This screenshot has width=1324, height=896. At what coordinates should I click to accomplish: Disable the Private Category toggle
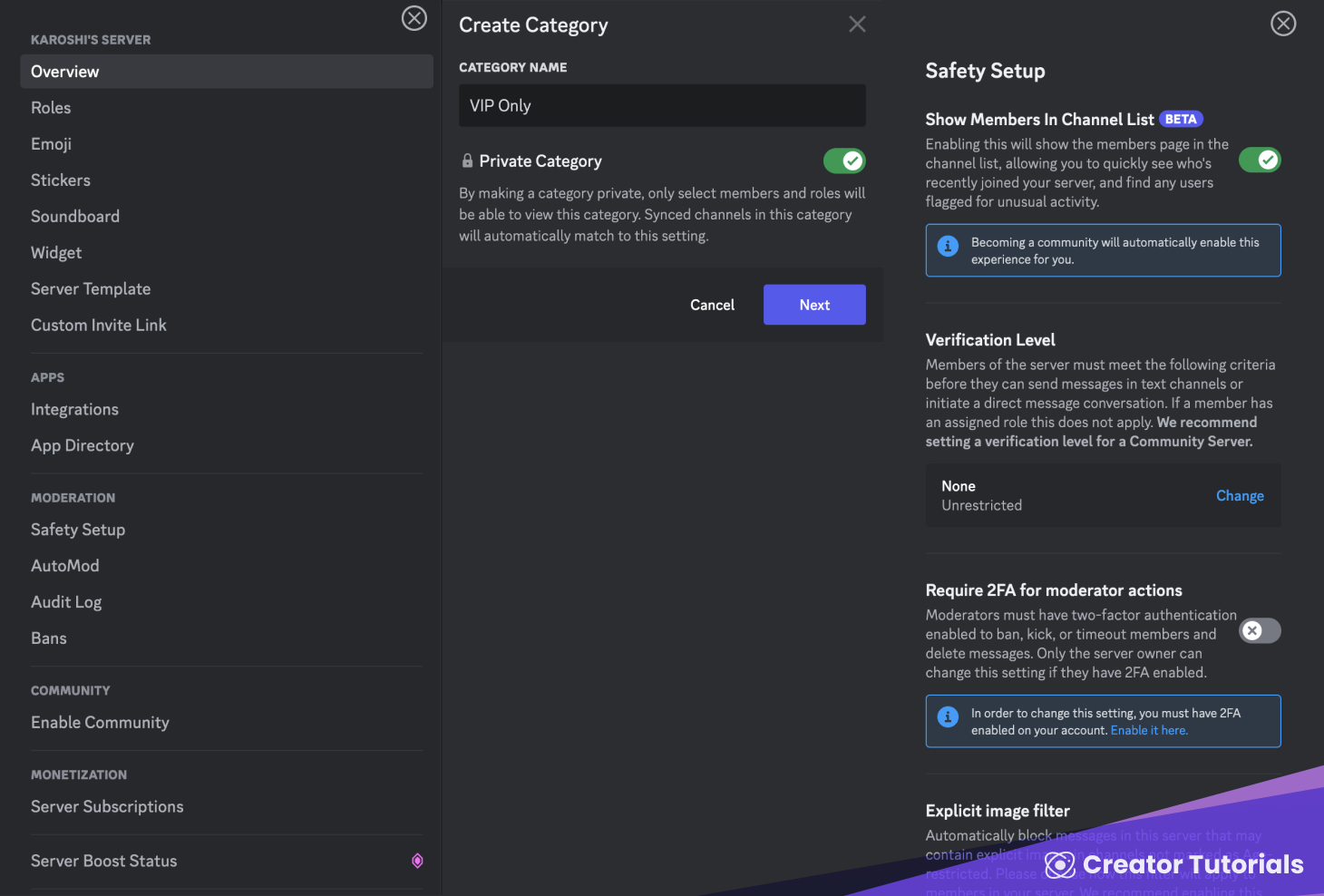pyautogui.click(x=844, y=161)
